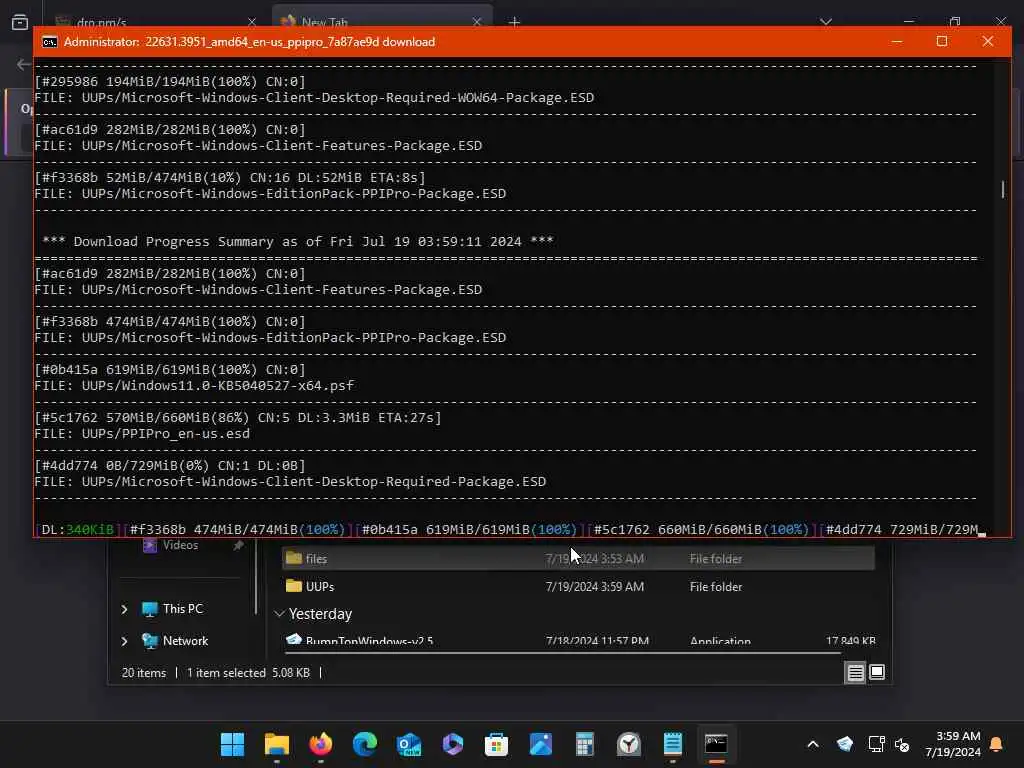
Task: Select the Videos quick access item
Action: pyautogui.click(x=180, y=545)
